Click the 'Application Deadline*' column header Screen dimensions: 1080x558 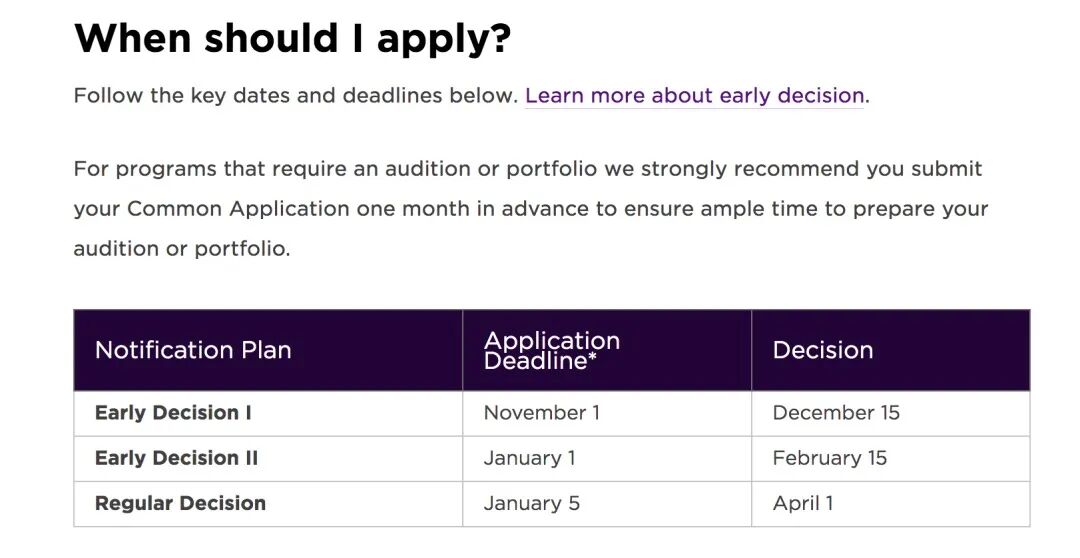coord(551,350)
